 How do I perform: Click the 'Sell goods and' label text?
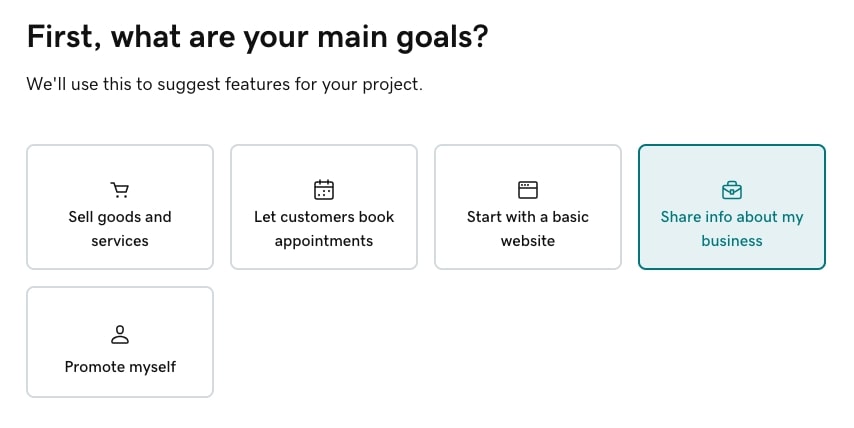[x=120, y=217]
